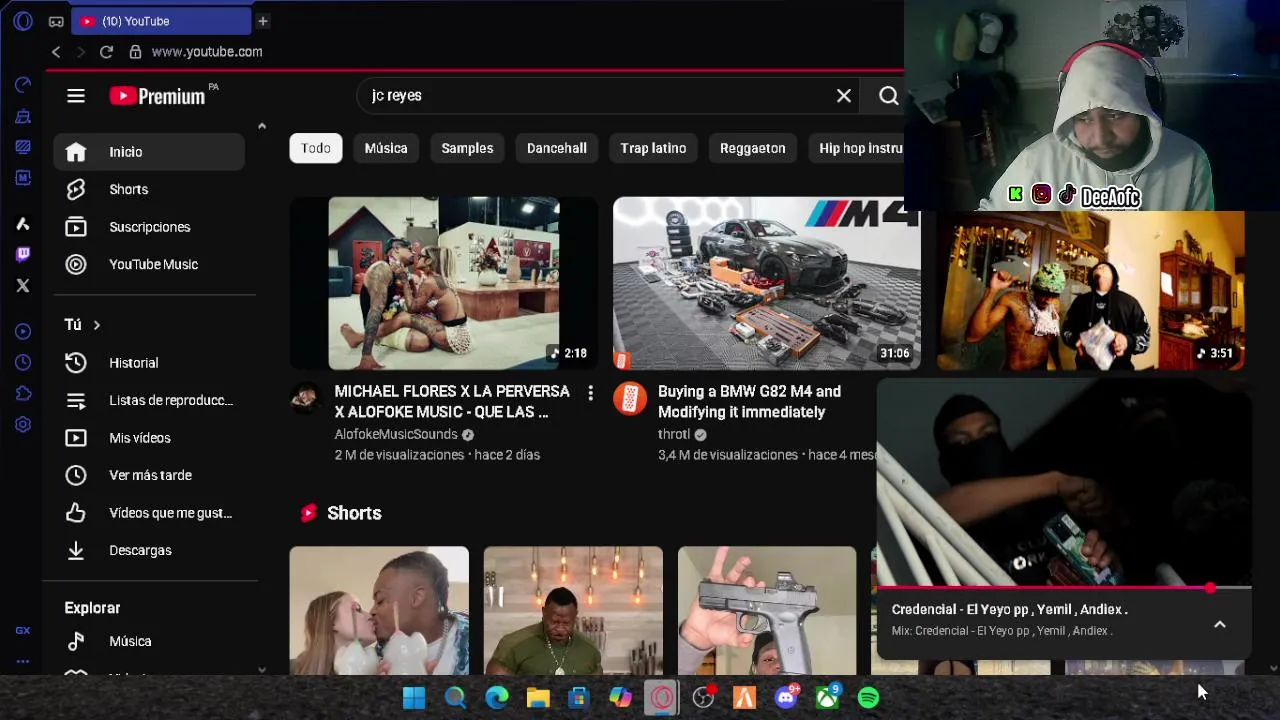
Task: Open Ver más tarde list
Action: 149,475
